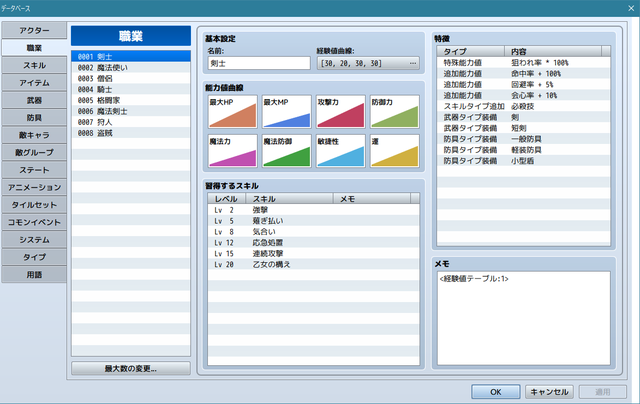Screen dimensions: 640x404
Task: Select the 特殊能力値 狙われ率 trait row
Action: click(x=524, y=62)
